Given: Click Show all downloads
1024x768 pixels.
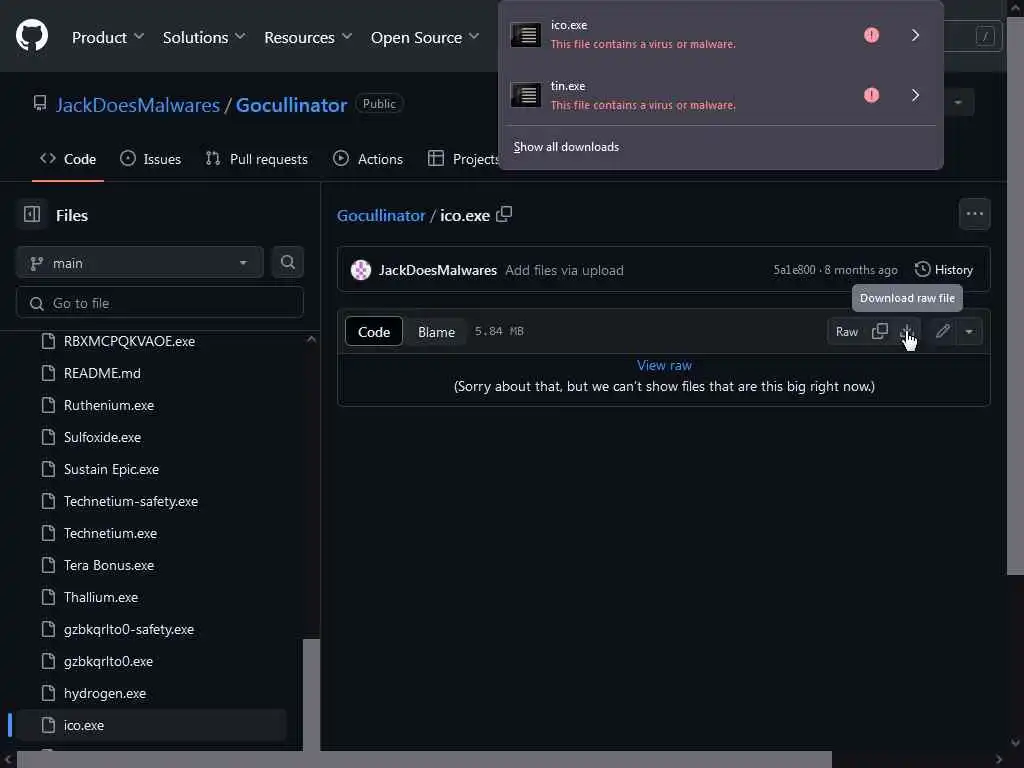Looking at the screenshot, I should pyautogui.click(x=566, y=147).
